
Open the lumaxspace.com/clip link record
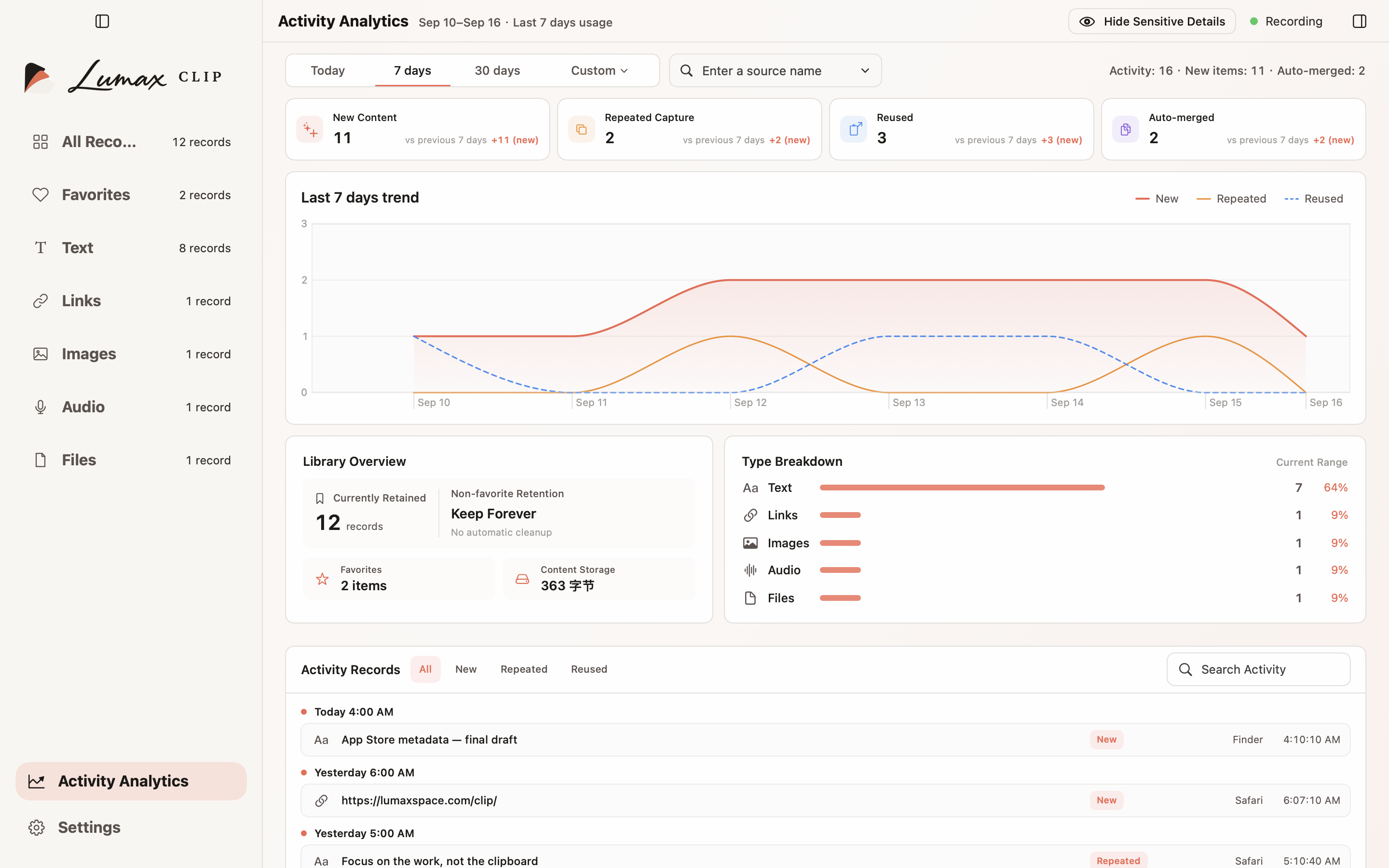tap(825, 800)
